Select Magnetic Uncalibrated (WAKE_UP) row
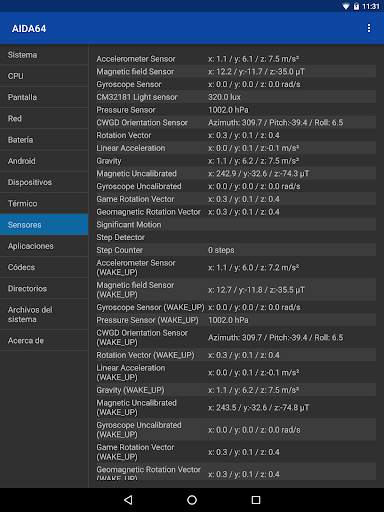This screenshot has height=512, width=384. click(x=236, y=408)
